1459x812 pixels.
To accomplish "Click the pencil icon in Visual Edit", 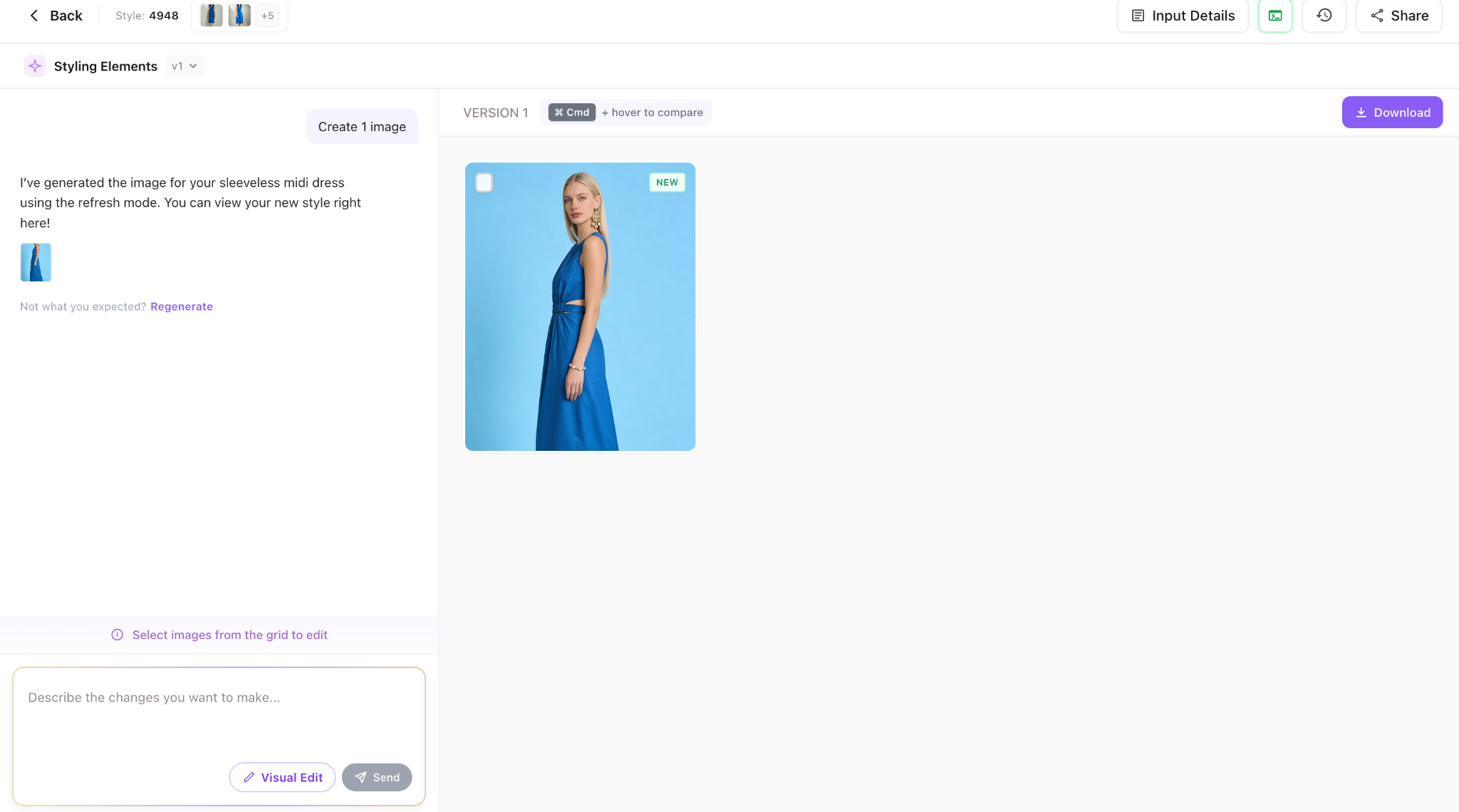I will pyautogui.click(x=249, y=777).
